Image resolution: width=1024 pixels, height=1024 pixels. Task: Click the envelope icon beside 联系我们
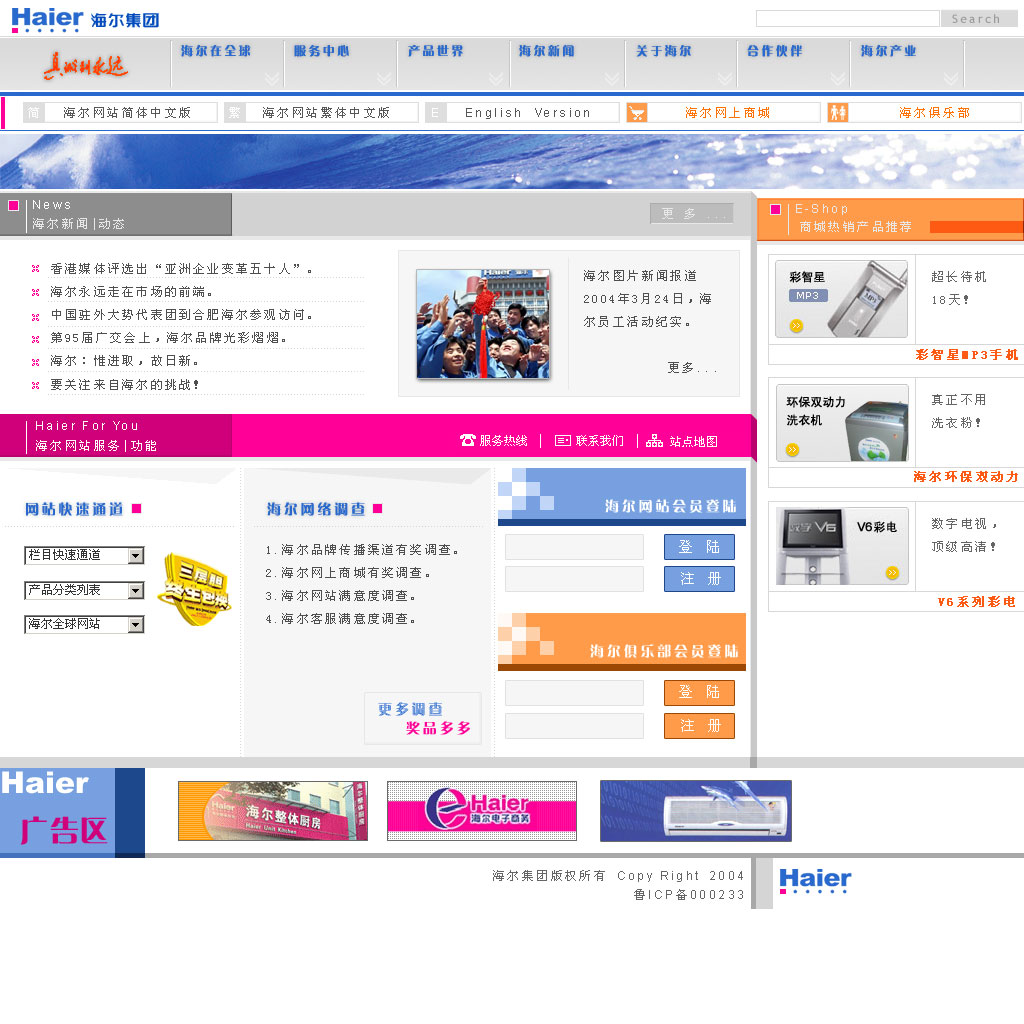pyautogui.click(x=562, y=441)
